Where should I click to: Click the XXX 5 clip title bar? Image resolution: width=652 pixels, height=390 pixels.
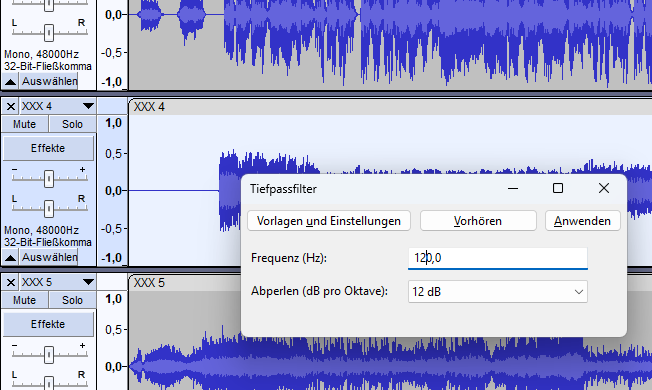(185, 283)
